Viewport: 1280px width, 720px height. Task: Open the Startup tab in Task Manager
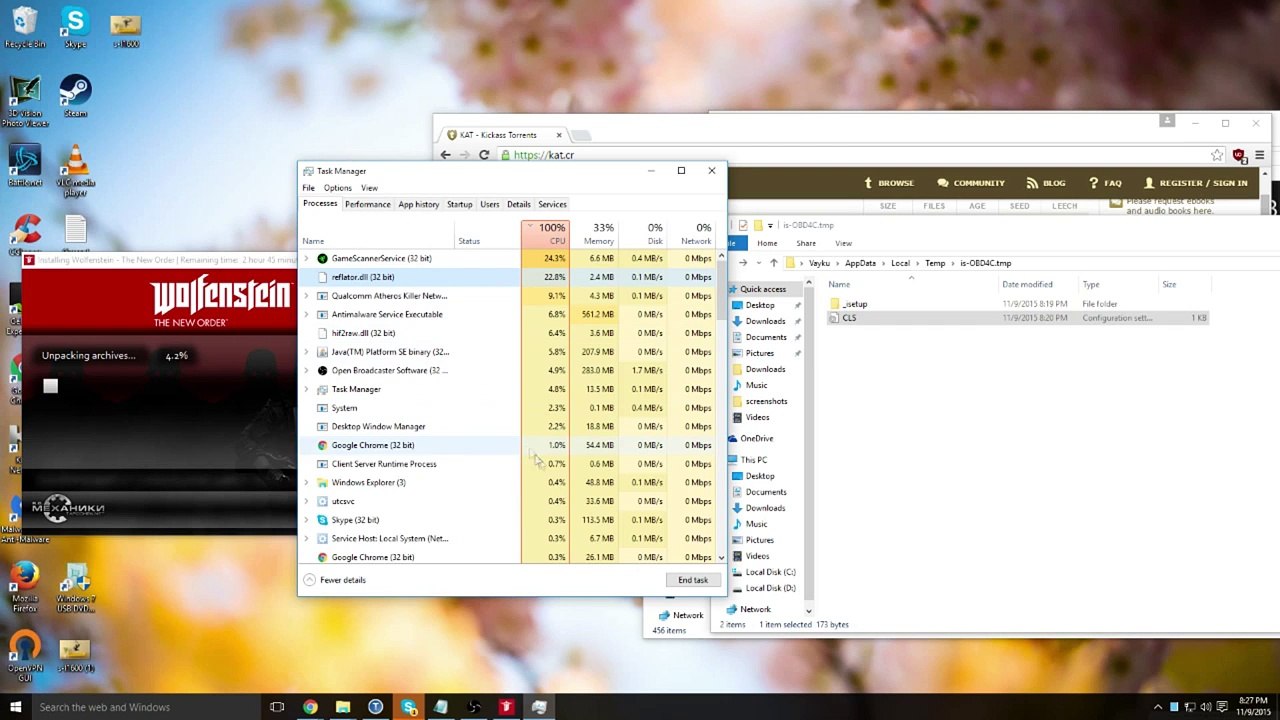459,204
